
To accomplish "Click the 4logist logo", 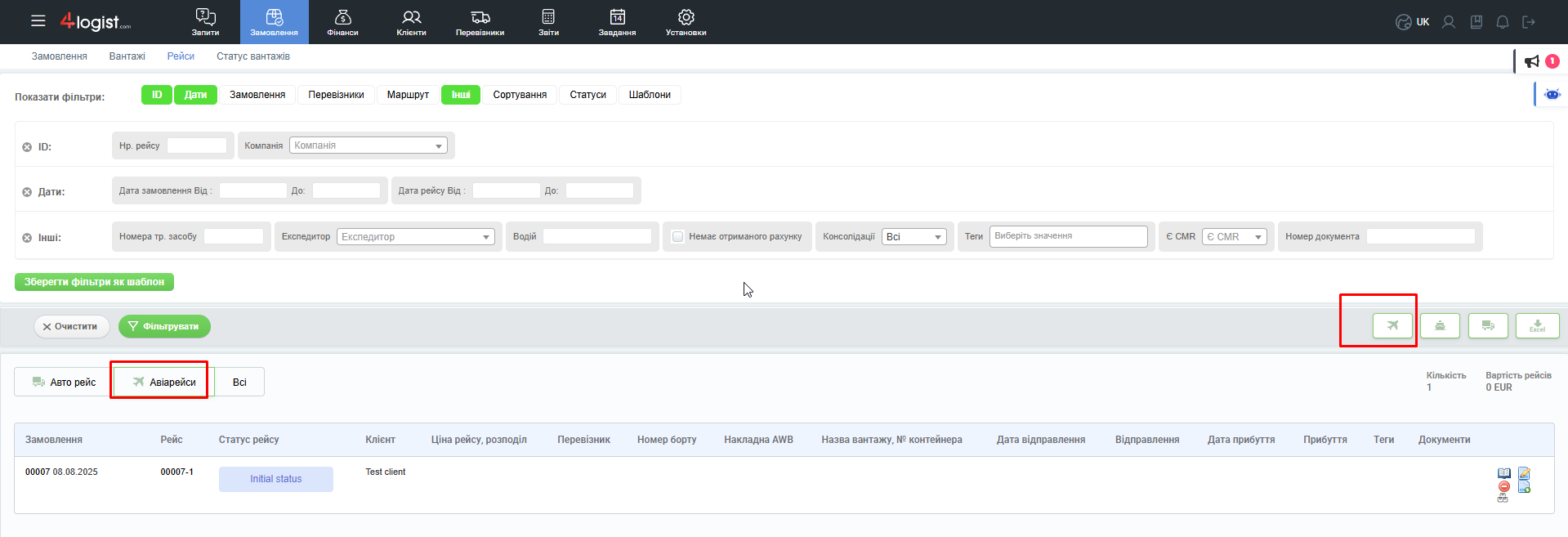I will pos(96,22).
